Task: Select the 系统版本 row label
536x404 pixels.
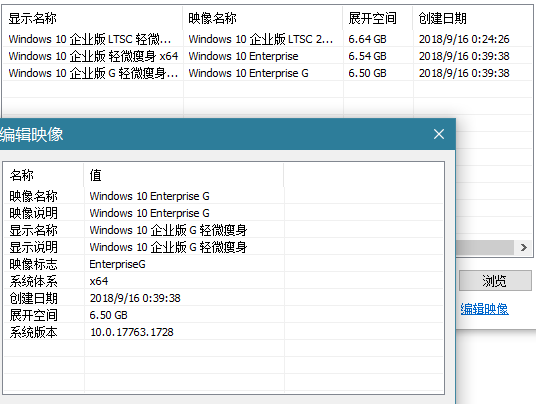Action: pyautogui.click(x=33, y=332)
